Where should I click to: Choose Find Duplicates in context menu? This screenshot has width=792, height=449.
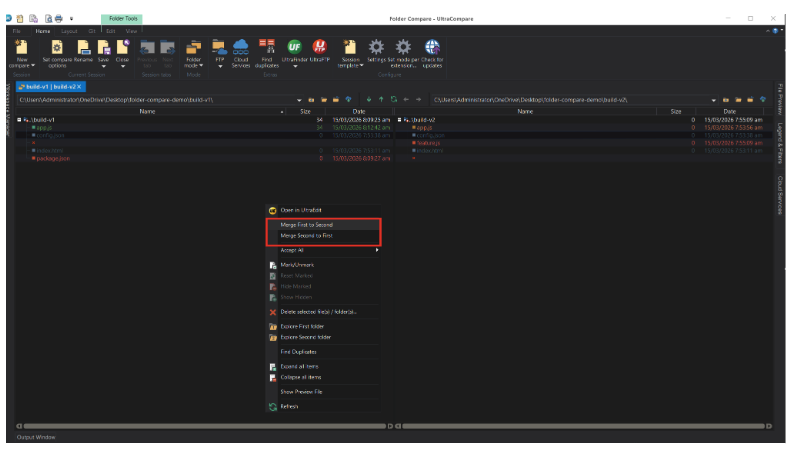click(x=323, y=352)
